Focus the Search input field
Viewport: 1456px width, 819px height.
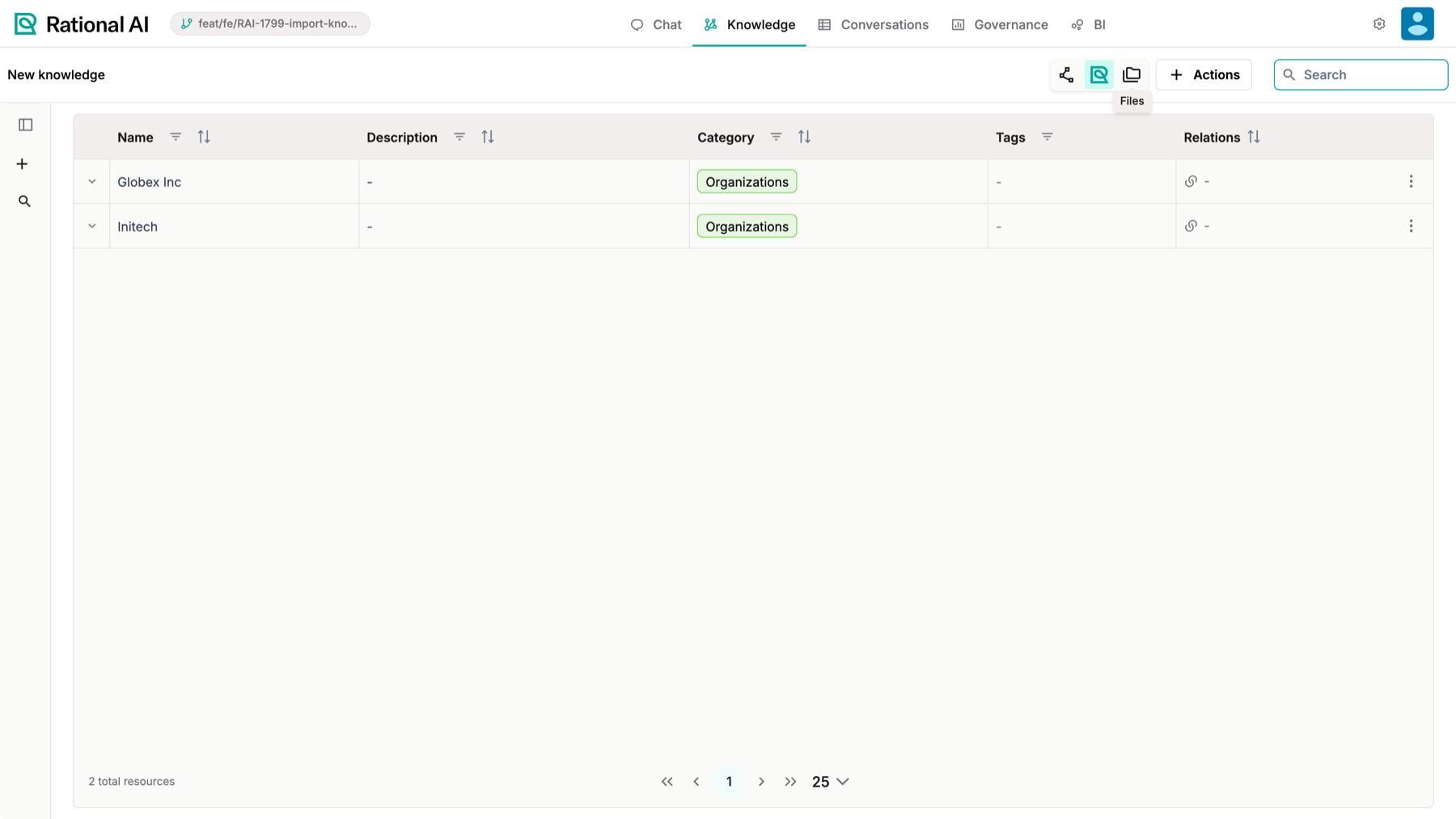(x=1361, y=74)
